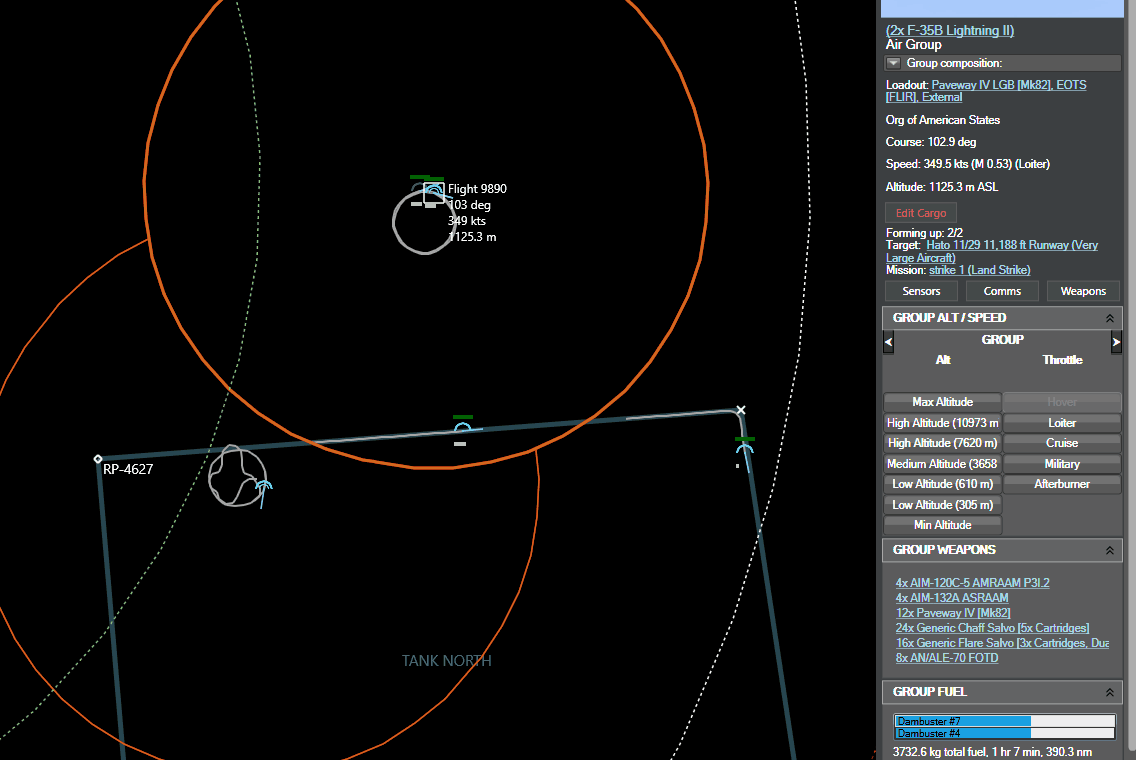Go to next group member arrow
The width and height of the screenshot is (1136, 760).
1116,342
